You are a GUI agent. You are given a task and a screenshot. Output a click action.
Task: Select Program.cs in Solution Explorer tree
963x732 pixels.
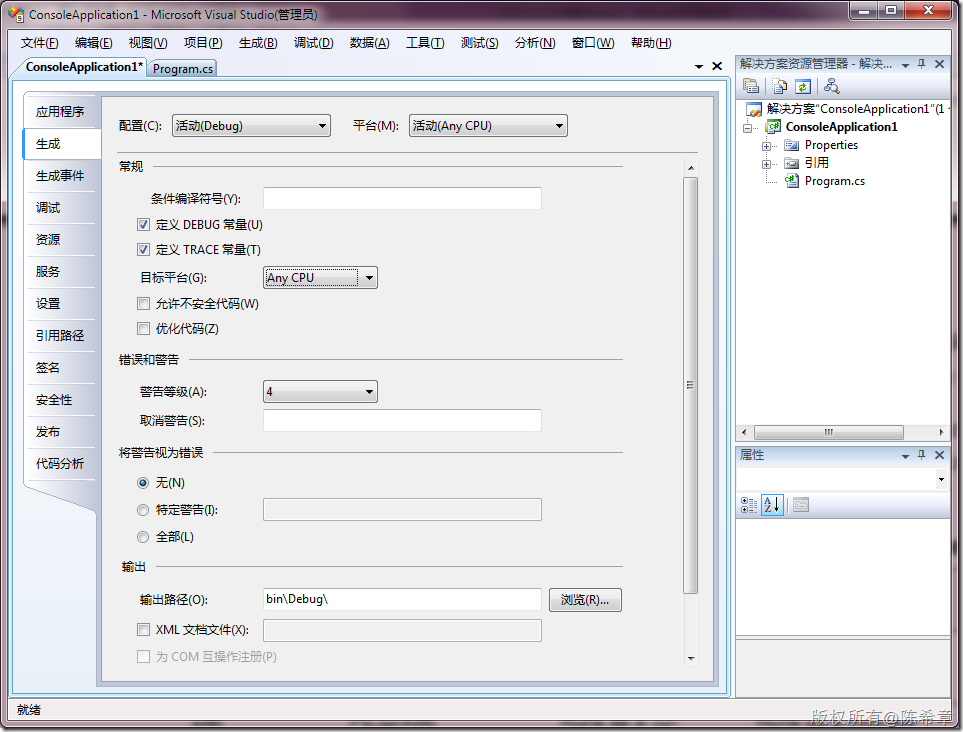834,181
